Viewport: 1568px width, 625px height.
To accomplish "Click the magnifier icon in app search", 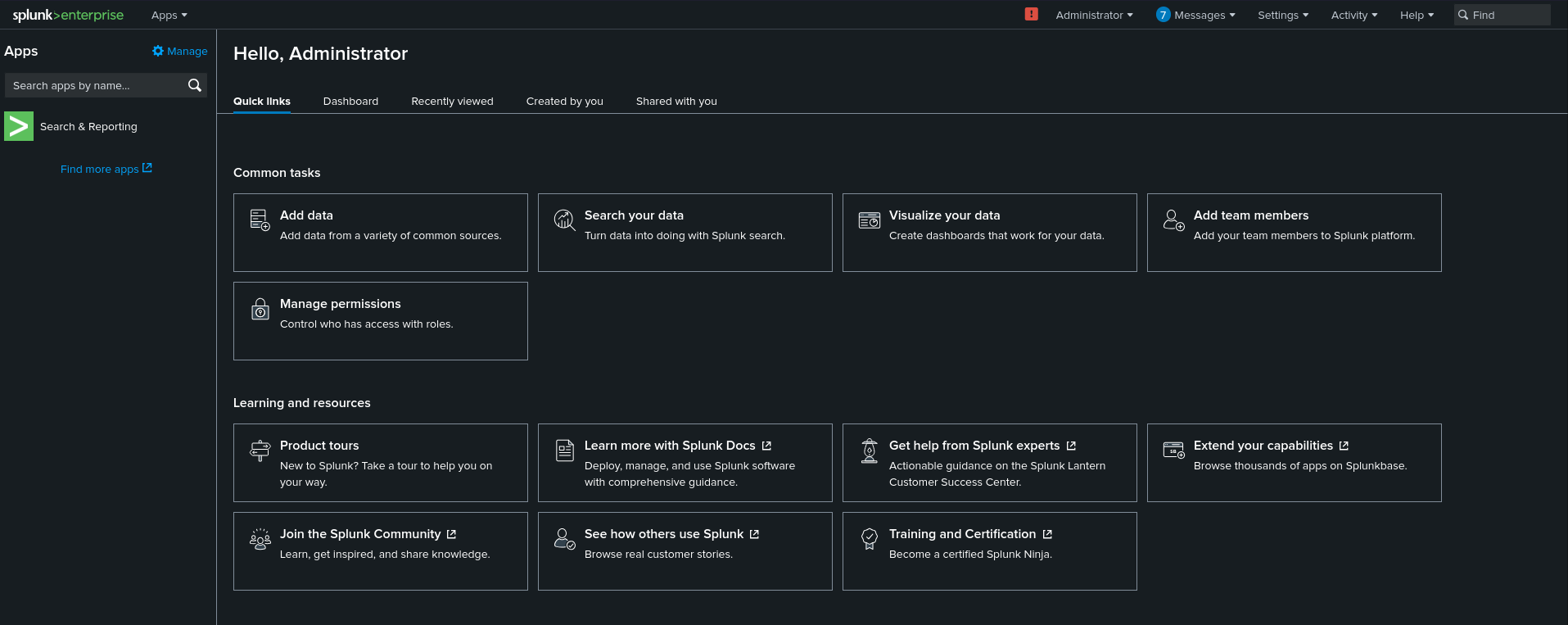I will 195,85.
